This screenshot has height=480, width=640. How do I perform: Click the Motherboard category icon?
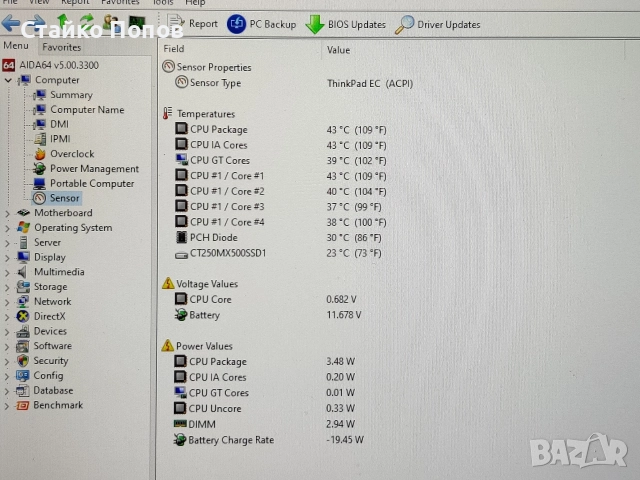pyautogui.click(x=23, y=213)
